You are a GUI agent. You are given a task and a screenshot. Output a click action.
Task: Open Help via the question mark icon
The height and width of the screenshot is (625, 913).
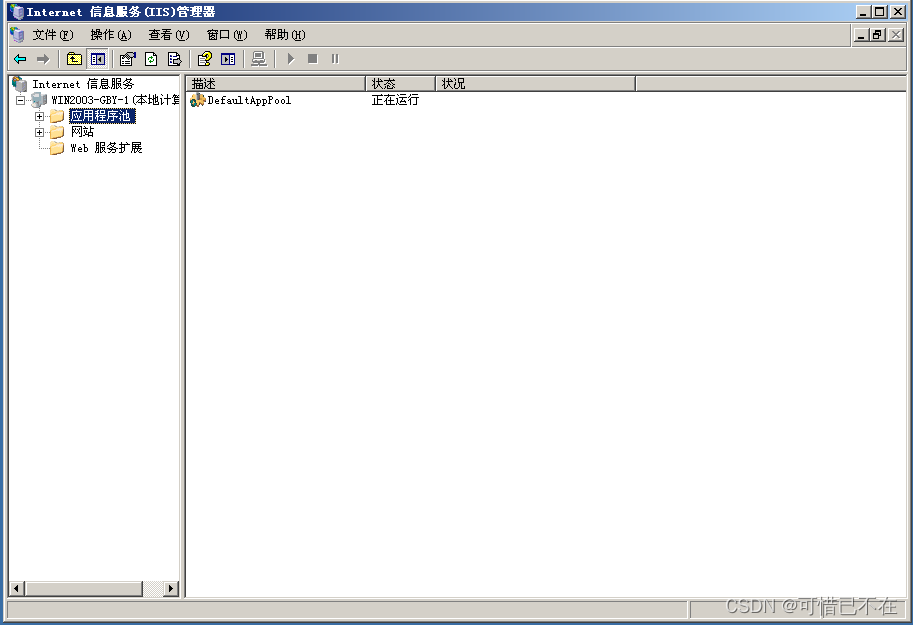click(x=202, y=59)
